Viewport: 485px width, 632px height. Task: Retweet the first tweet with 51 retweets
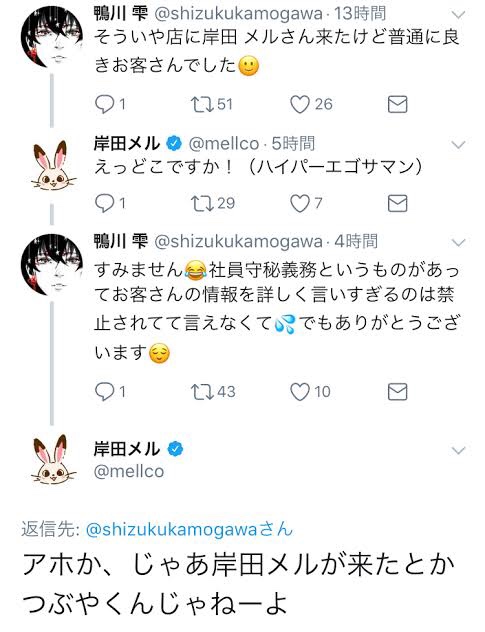click(x=203, y=104)
